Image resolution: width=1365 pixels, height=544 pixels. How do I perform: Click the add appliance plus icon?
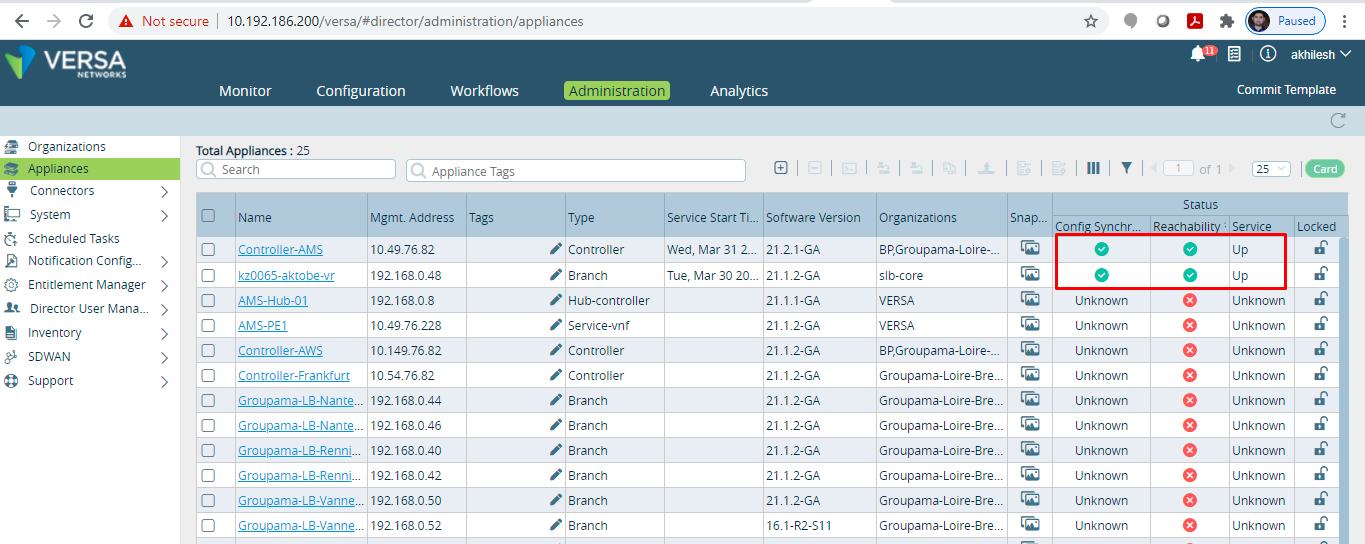pyautogui.click(x=781, y=168)
